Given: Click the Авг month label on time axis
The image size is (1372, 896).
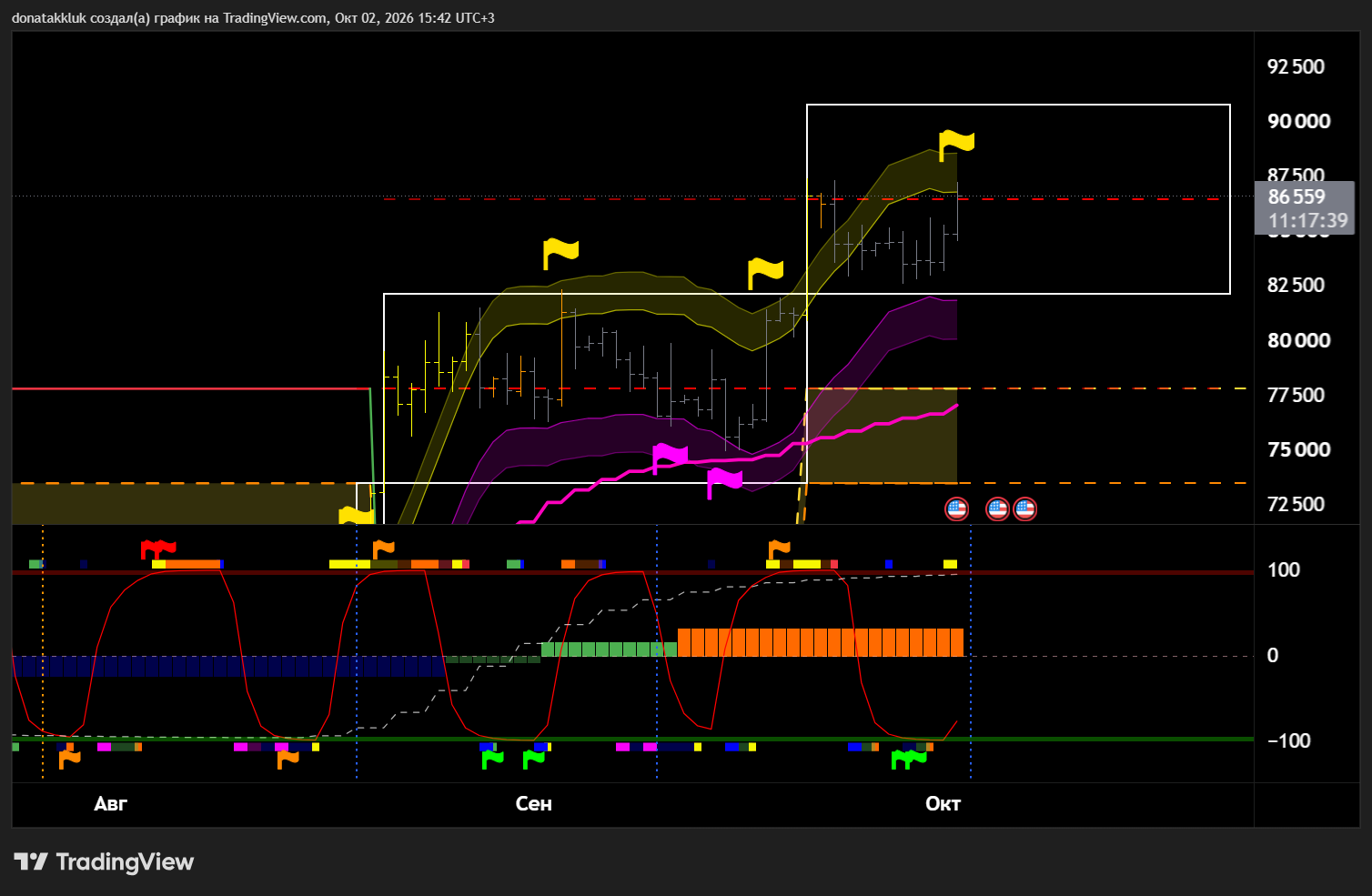Looking at the screenshot, I should [x=111, y=803].
